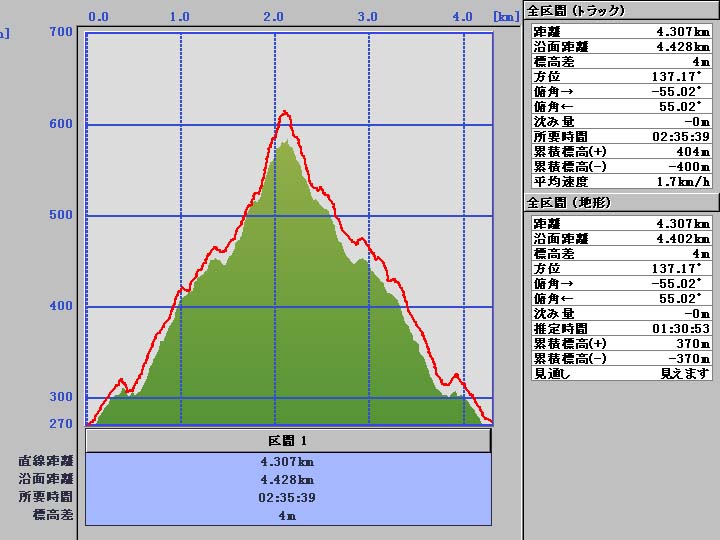Select the 全区間 (地形) panel header

coord(568,203)
